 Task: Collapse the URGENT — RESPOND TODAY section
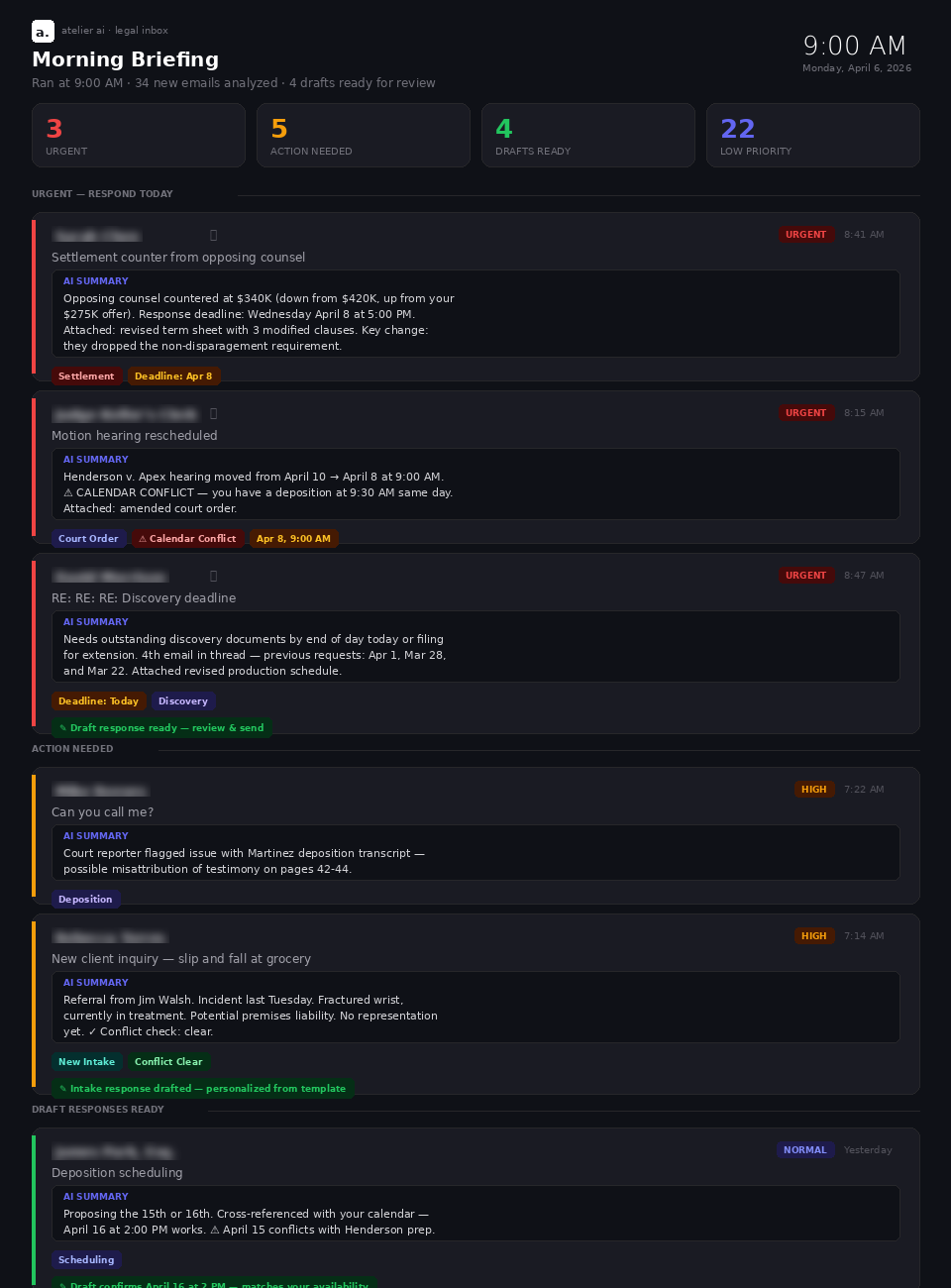[102, 193]
